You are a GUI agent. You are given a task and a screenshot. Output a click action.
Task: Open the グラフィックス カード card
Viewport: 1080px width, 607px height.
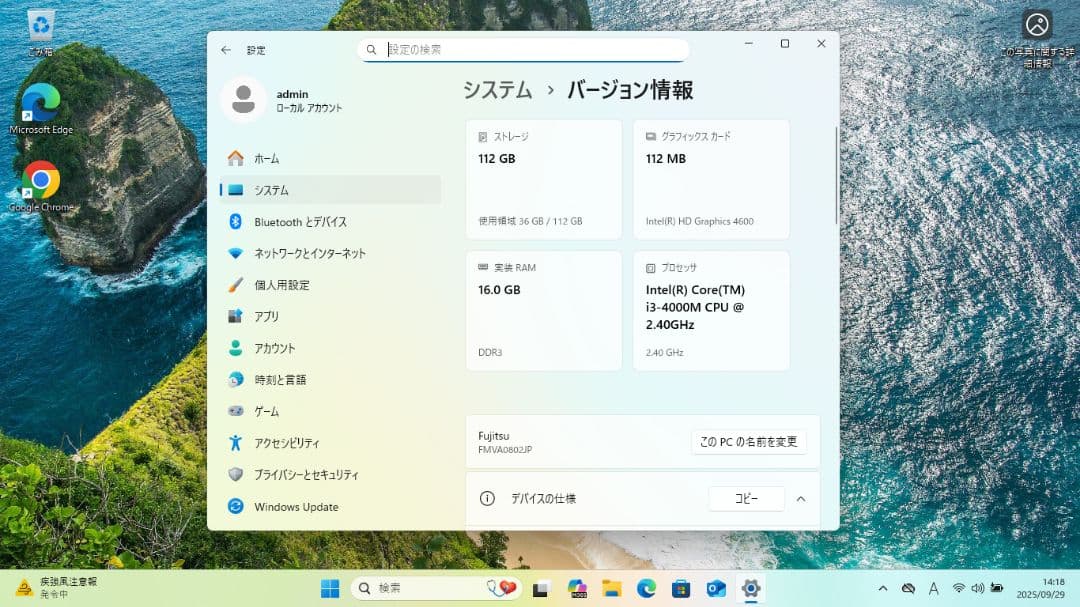pos(711,179)
